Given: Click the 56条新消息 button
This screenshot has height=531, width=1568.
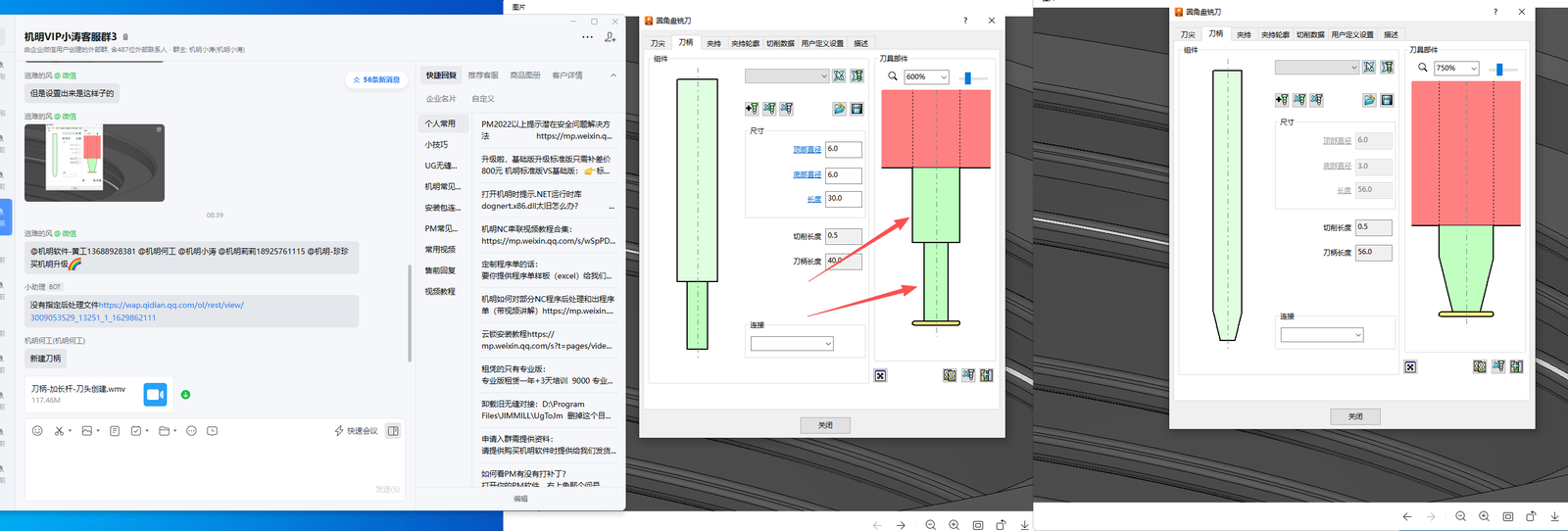Looking at the screenshot, I should click(375, 80).
